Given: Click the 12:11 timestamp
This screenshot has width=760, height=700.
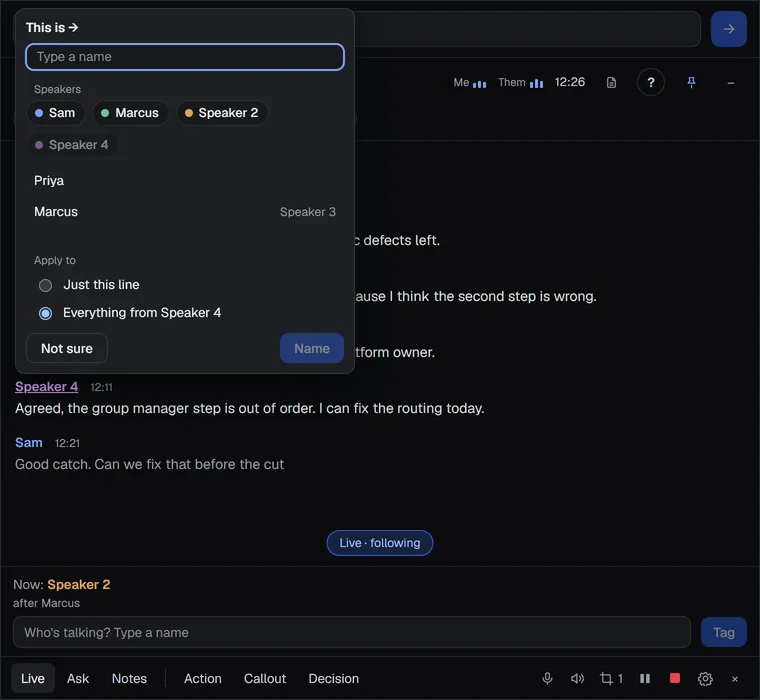Looking at the screenshot, I should pyautogui.click(x=101, y=387).
